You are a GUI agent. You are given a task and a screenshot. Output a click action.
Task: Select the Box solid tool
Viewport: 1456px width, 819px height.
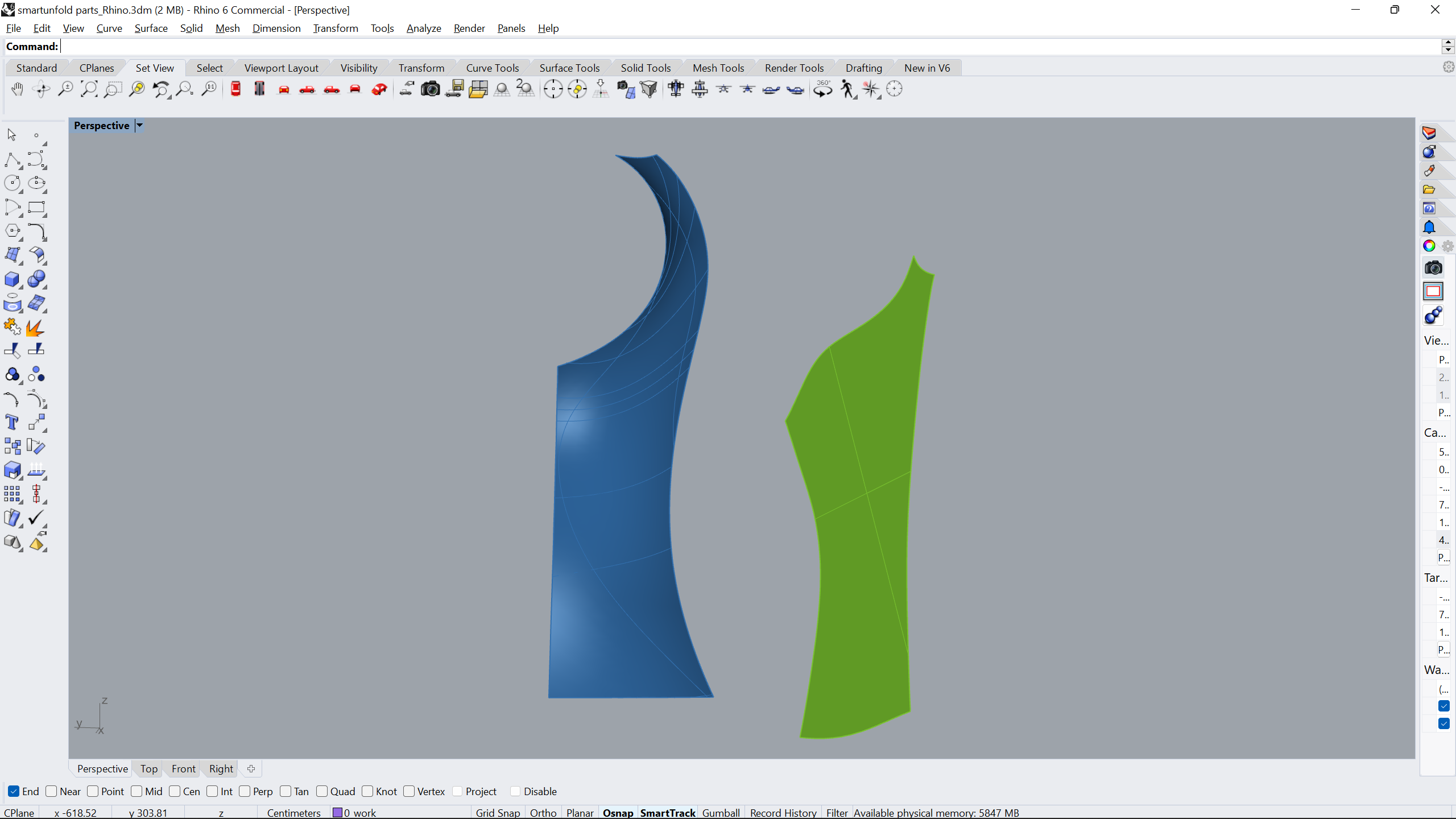(12, 279)
